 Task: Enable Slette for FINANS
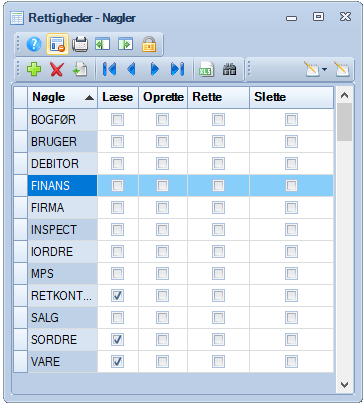(x=291, y=185)
